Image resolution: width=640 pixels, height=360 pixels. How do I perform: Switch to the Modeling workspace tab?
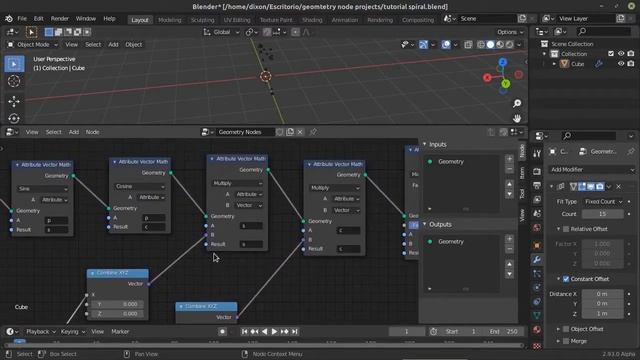tap(169, 20)
